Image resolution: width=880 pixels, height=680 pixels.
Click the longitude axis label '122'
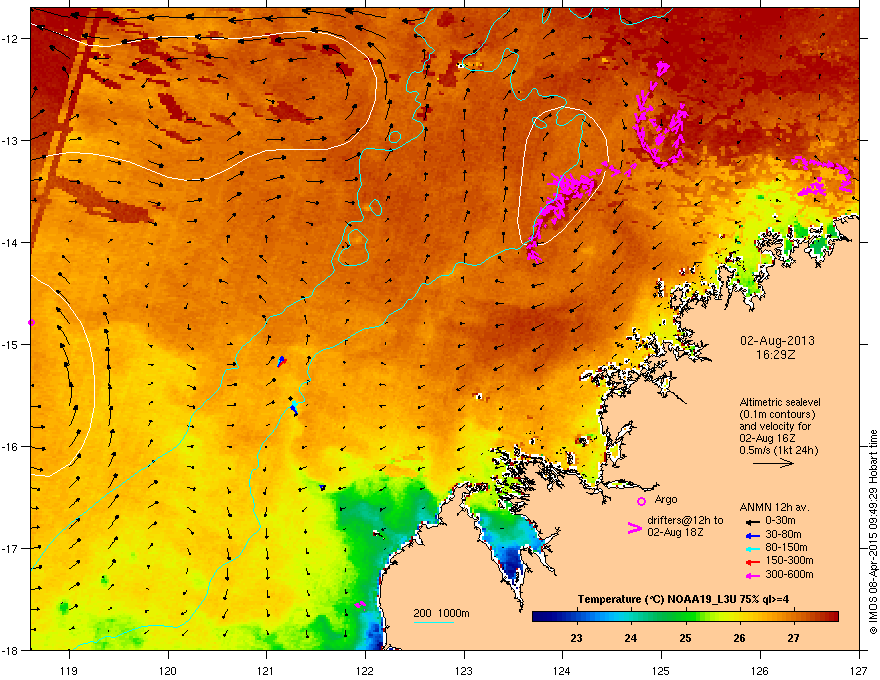[365, 670]
